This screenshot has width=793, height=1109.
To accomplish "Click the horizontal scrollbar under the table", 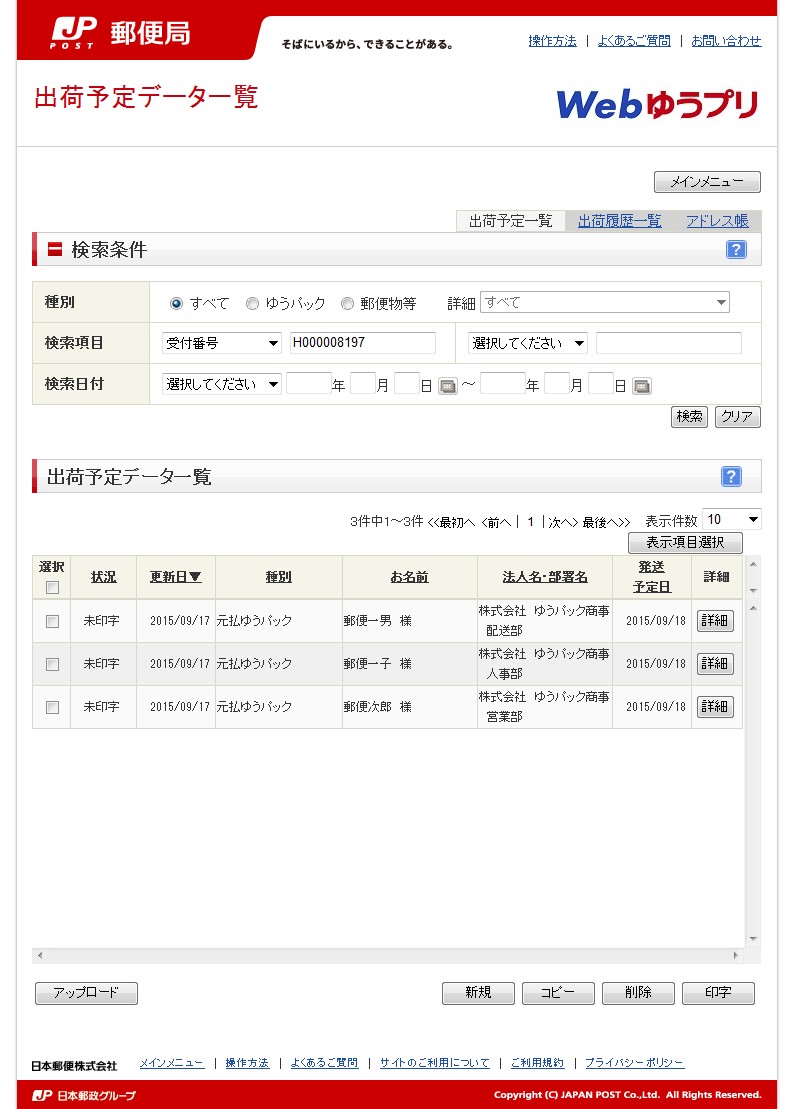I will click(x=388, y=956).
